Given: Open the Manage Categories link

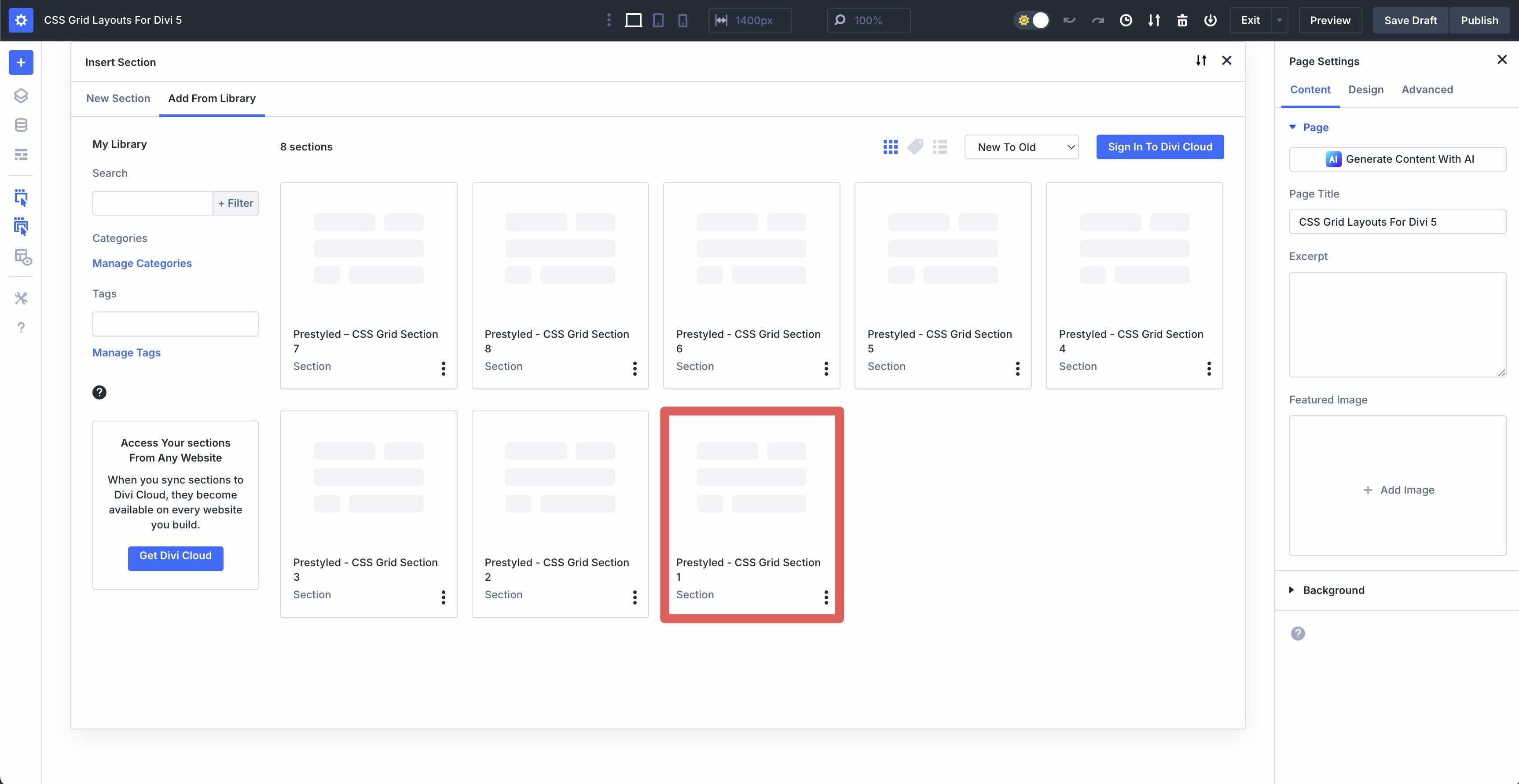Looking at the screenshot, I should click(142, 263).
